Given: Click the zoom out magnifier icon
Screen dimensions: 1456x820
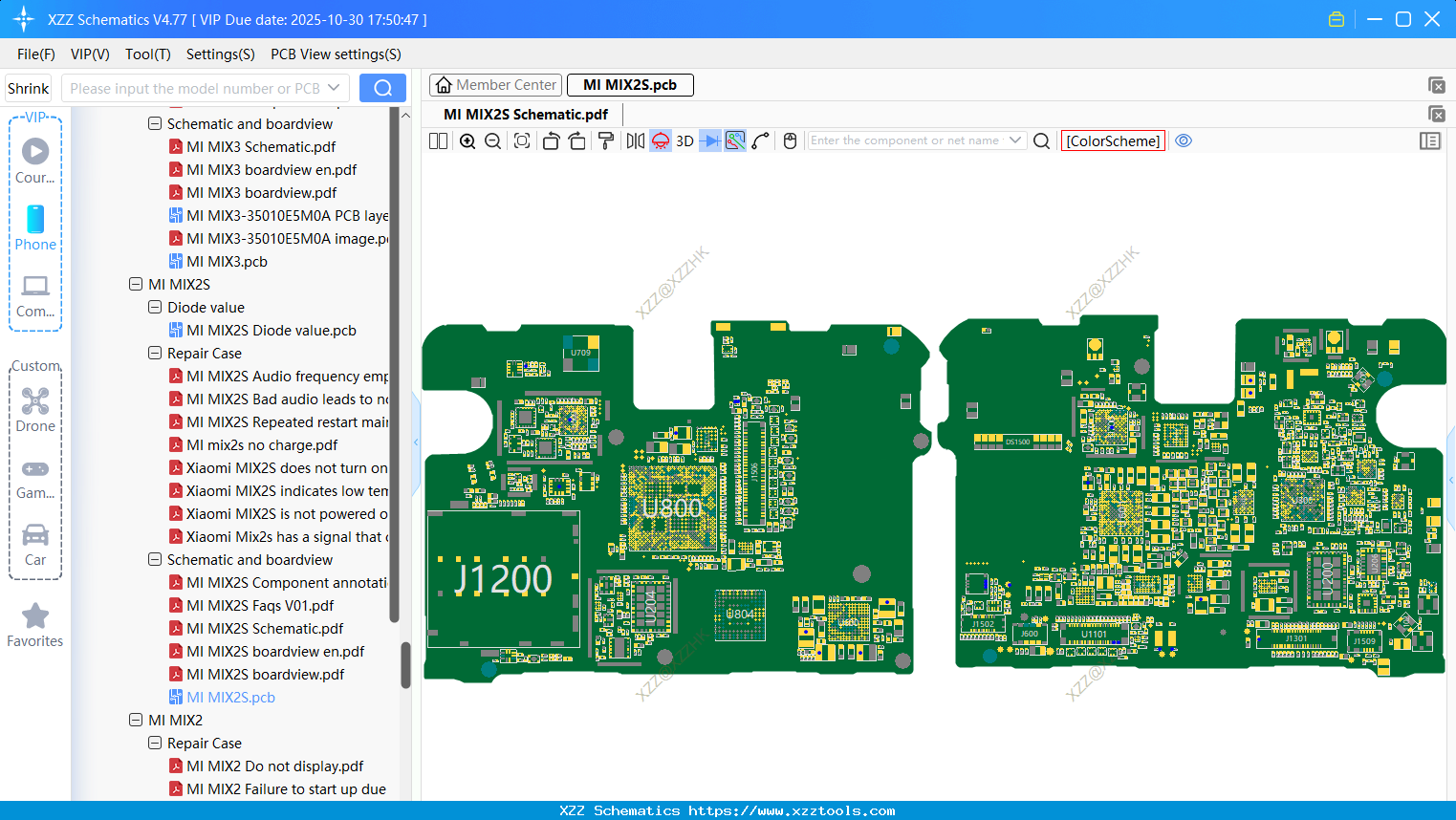Looking at the screenshot, I should click(x=492, y=141).
